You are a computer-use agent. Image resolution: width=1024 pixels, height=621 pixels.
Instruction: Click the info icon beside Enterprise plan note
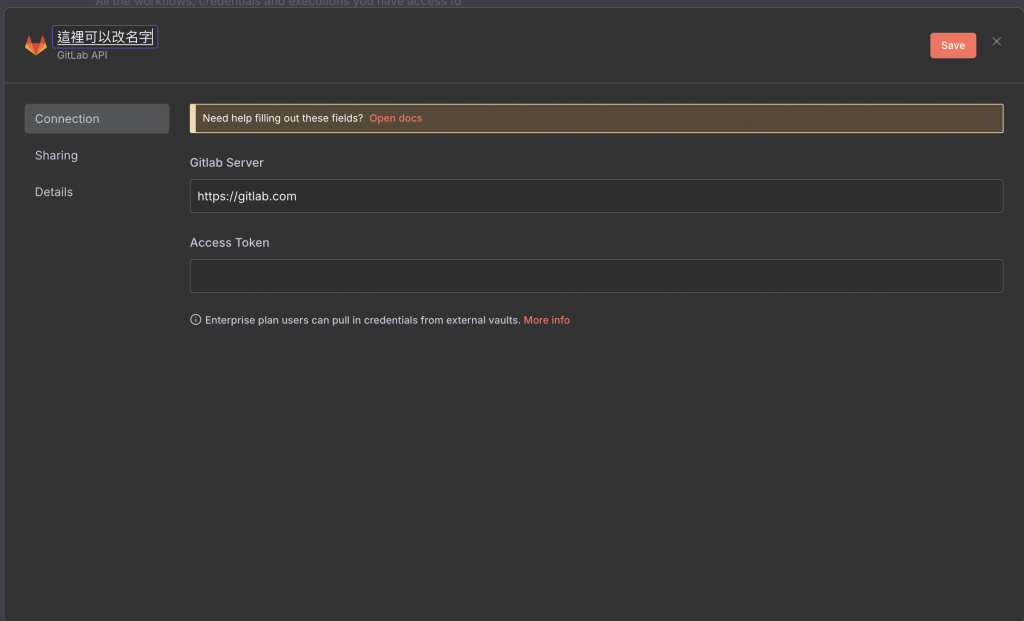point(195,319)
